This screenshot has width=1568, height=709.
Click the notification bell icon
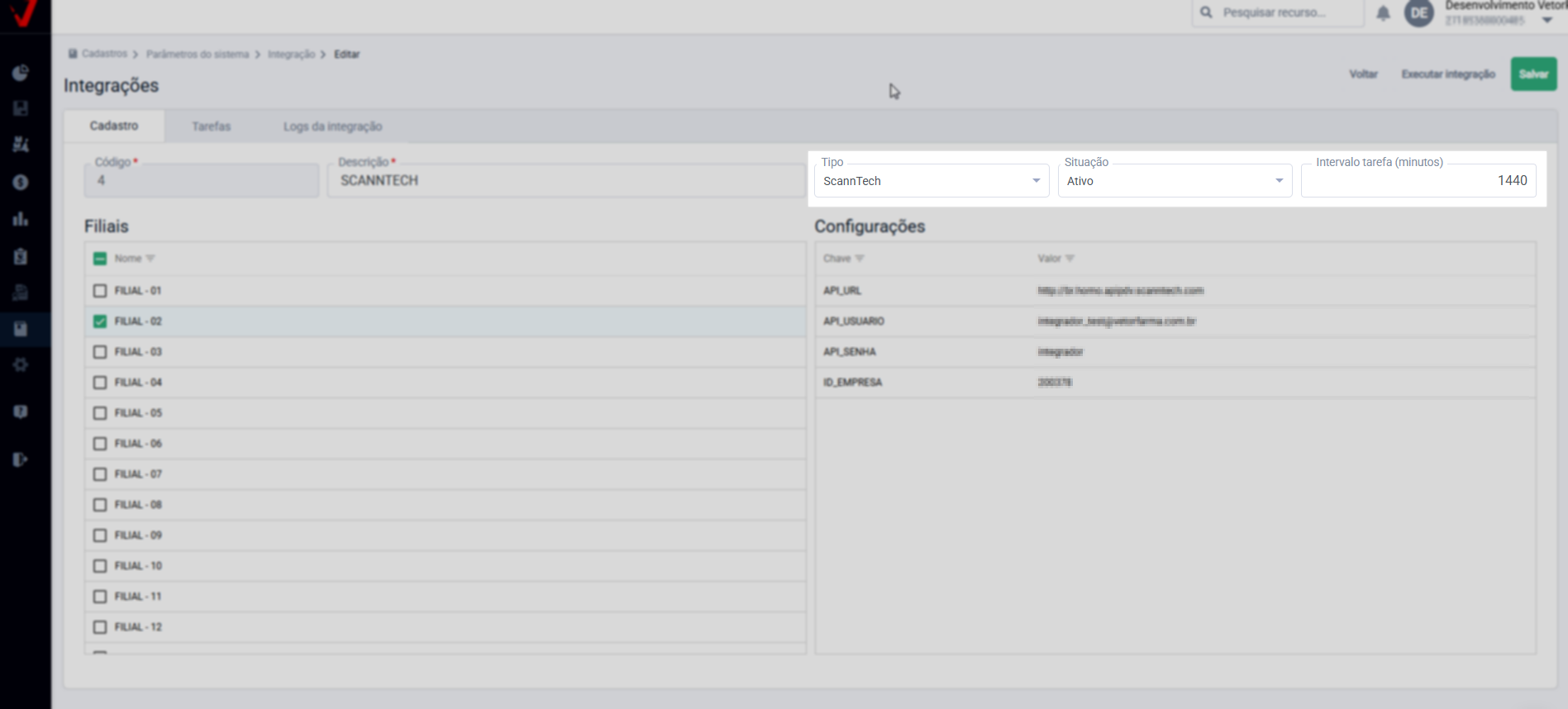click(1383, 13)
